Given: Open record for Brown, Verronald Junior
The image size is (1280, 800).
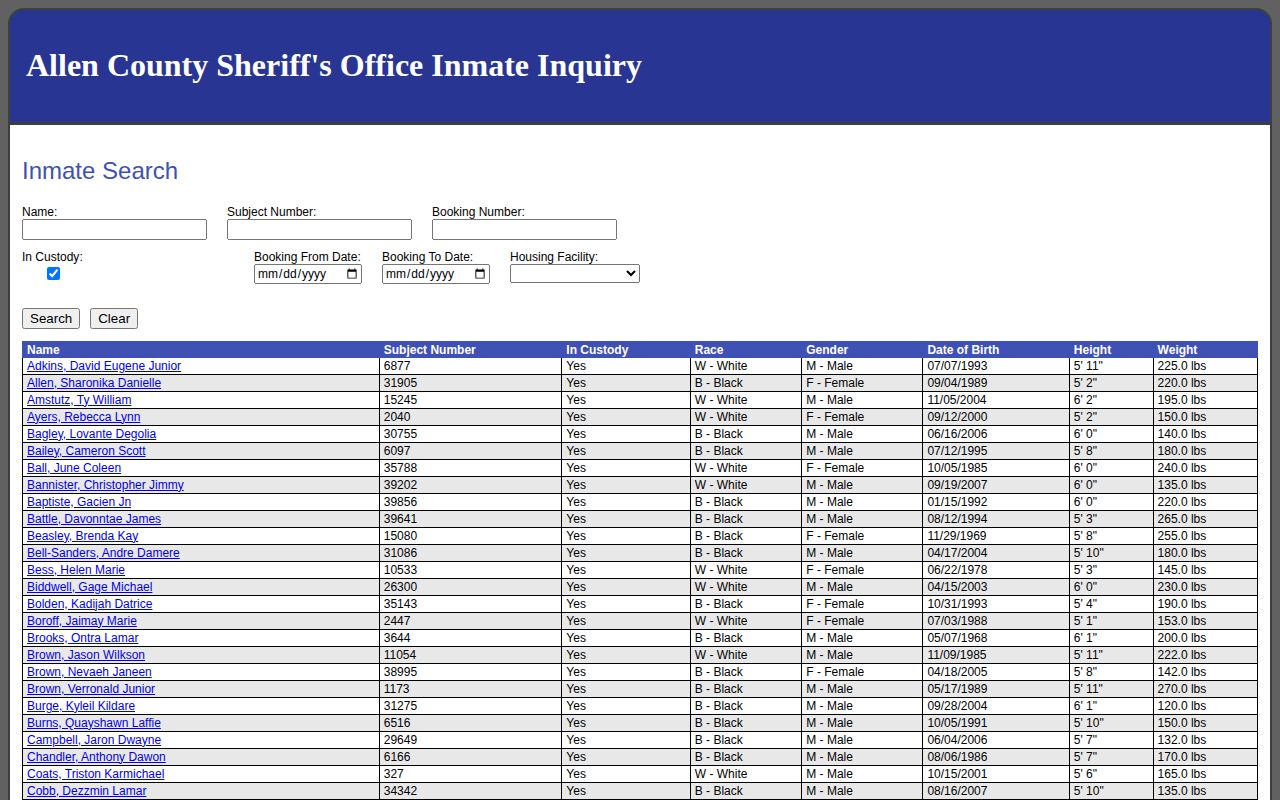Looking at the screenshot, I should pos(91,689).
